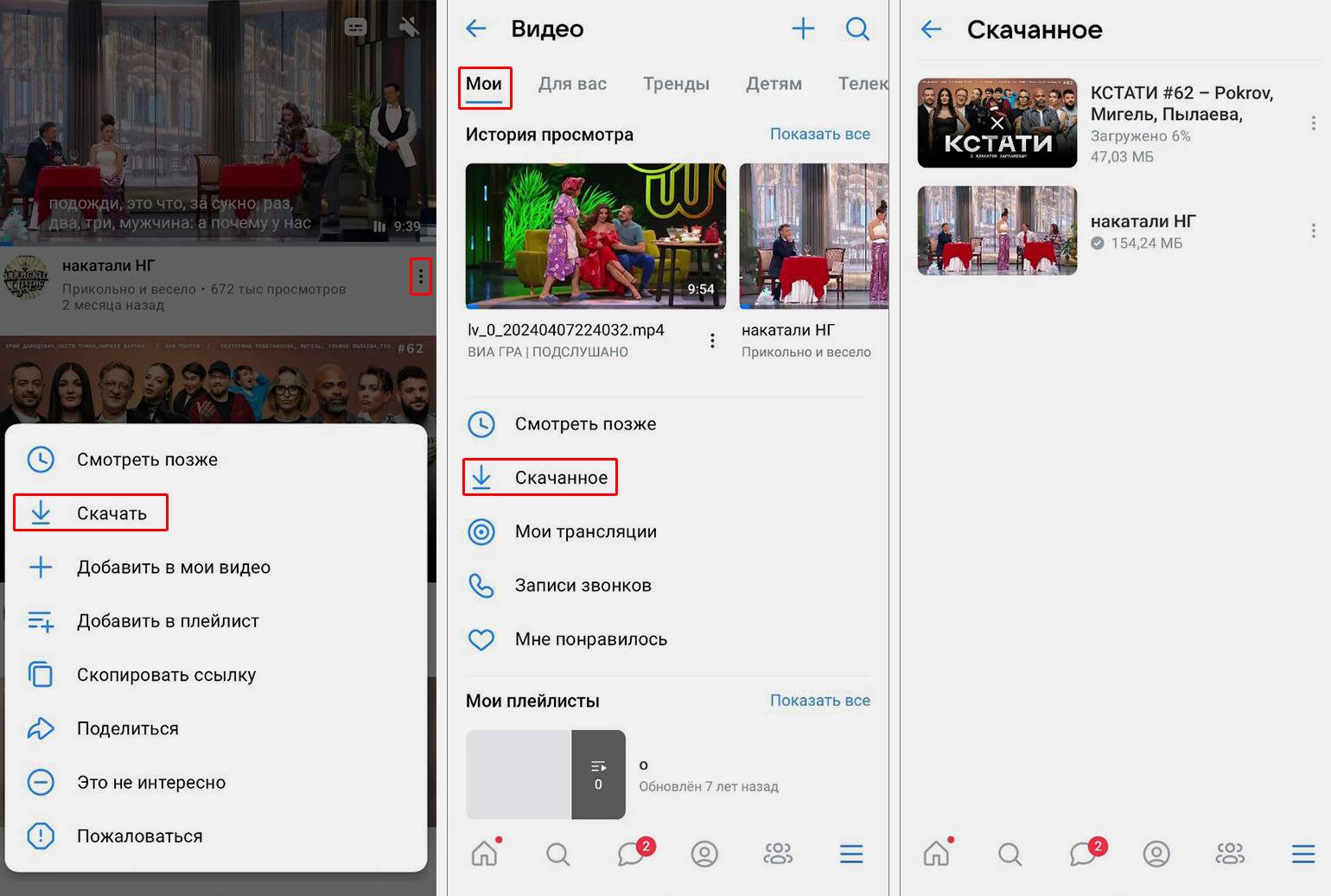The image size is (1331, 896).
Task: Go back from the Скачанное screen
Action: tap(931, 29)
